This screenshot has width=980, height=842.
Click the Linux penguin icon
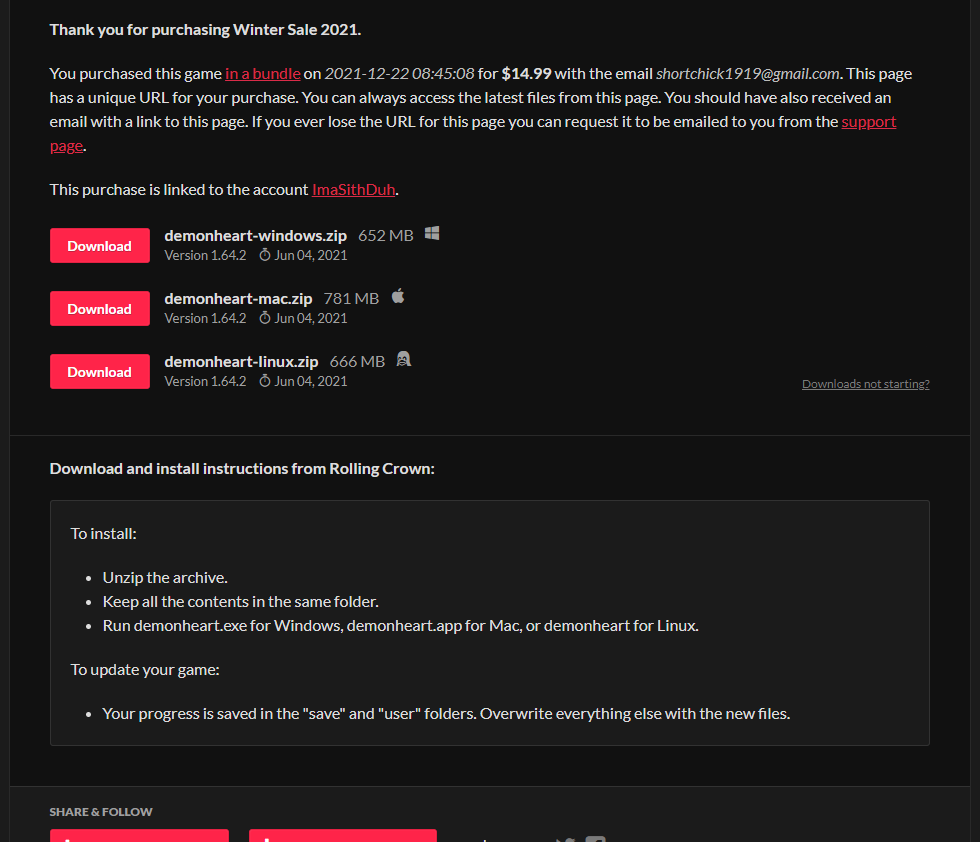(404, 360)
